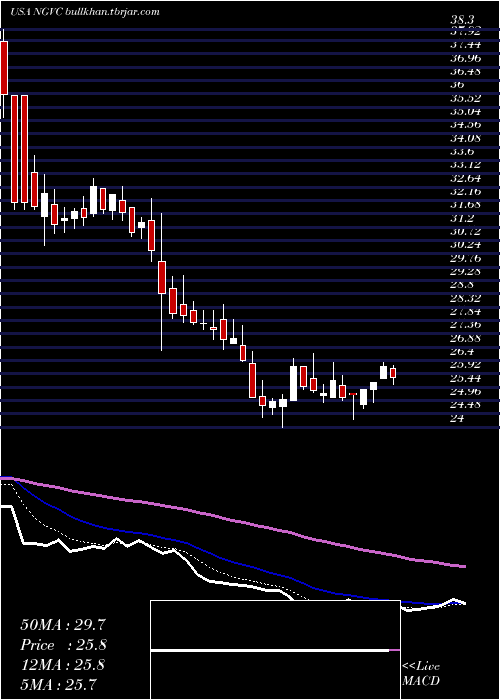This screenshot has height=700, width=500.
Task: Select the Price : 25.8 legend text
Action: [x=63, y=645]
